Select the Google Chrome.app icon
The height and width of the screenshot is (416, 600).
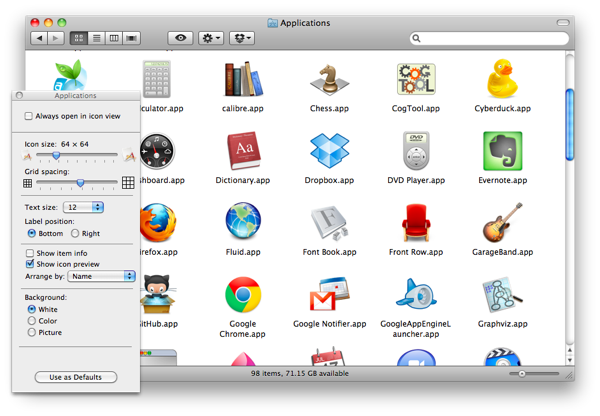(x=243, y=295)
